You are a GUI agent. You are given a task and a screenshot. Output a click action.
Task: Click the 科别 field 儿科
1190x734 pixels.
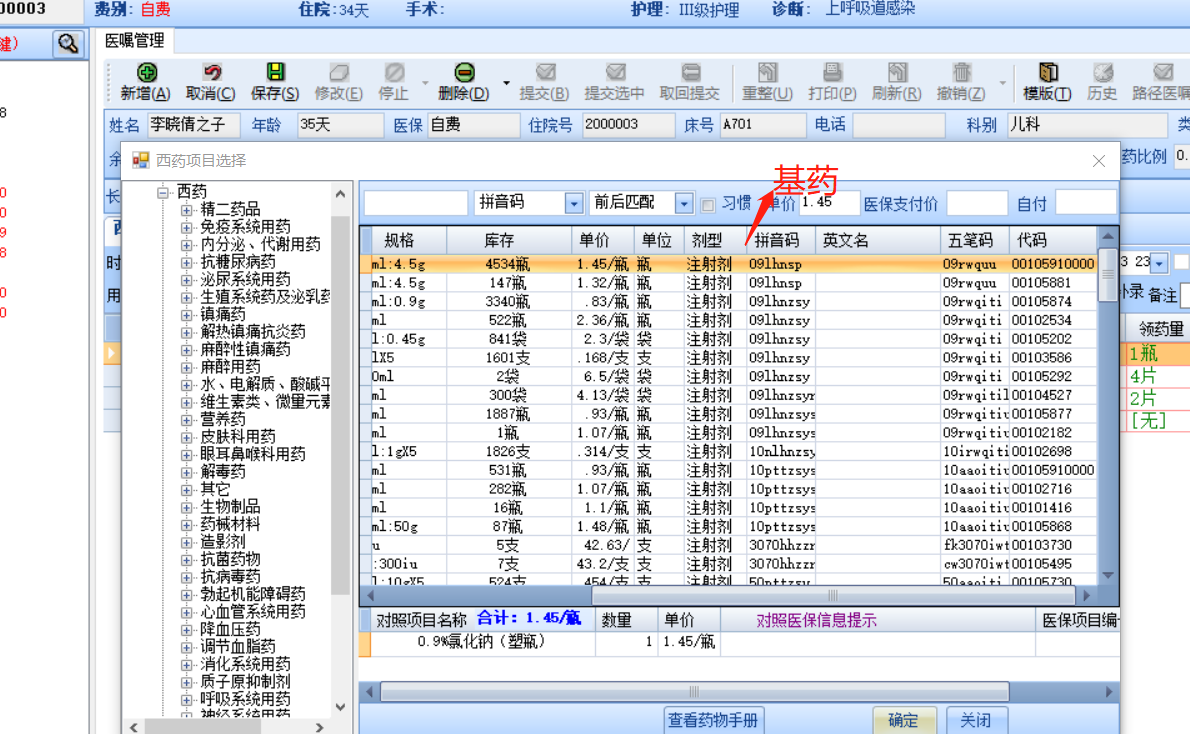[1086, 124]
